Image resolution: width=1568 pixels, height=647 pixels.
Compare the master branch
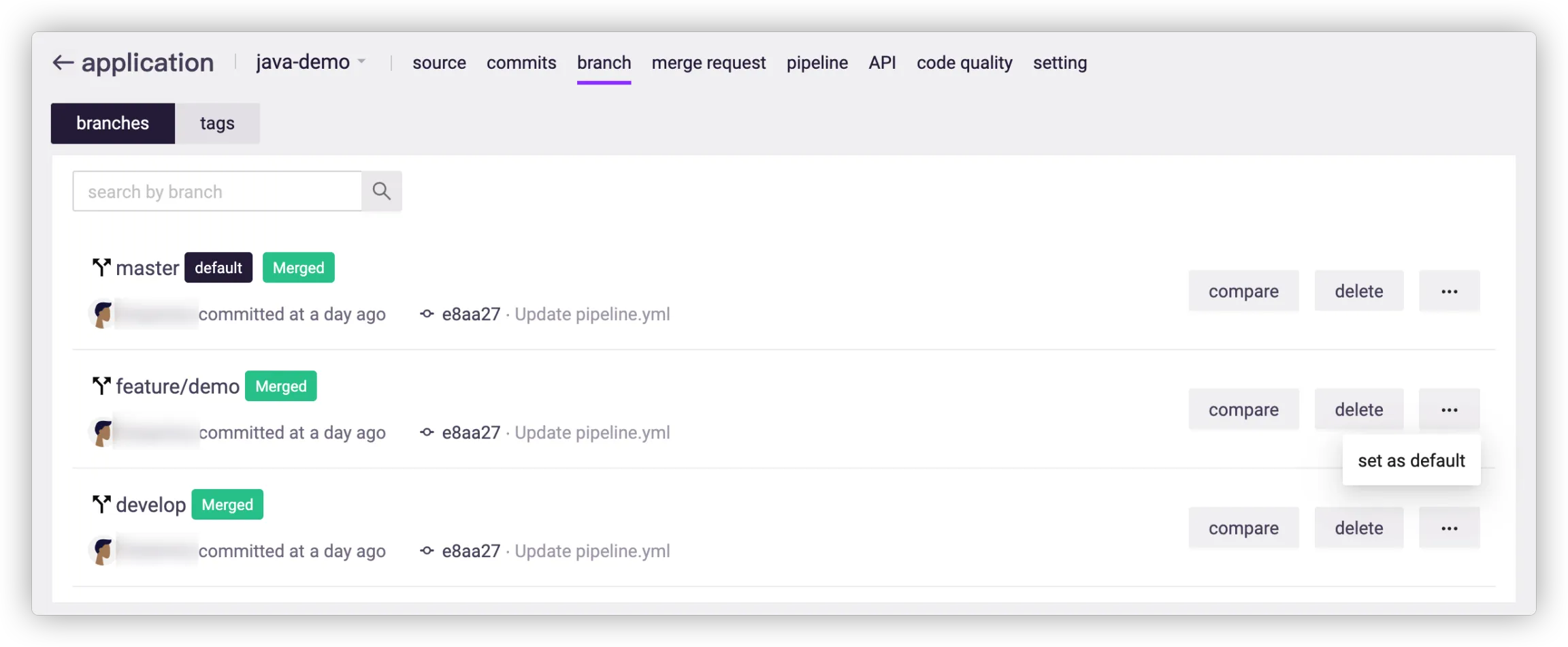1243,291
